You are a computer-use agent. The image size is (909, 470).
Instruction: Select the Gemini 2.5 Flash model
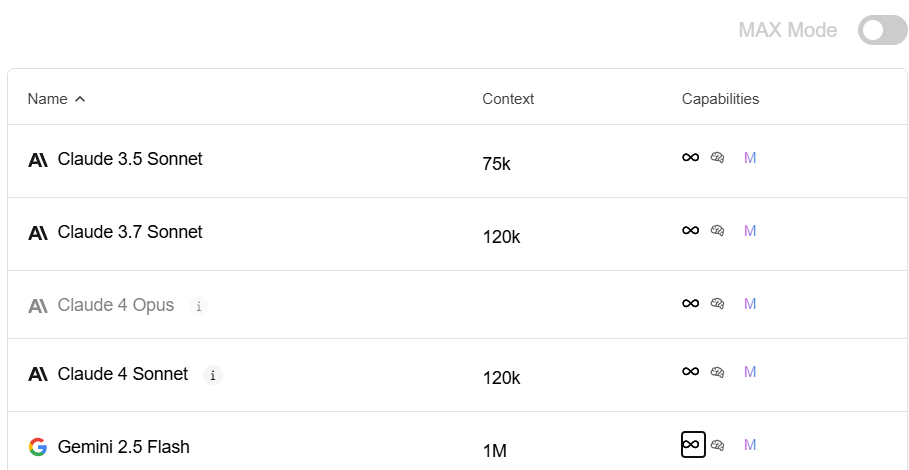pos(457,442)
